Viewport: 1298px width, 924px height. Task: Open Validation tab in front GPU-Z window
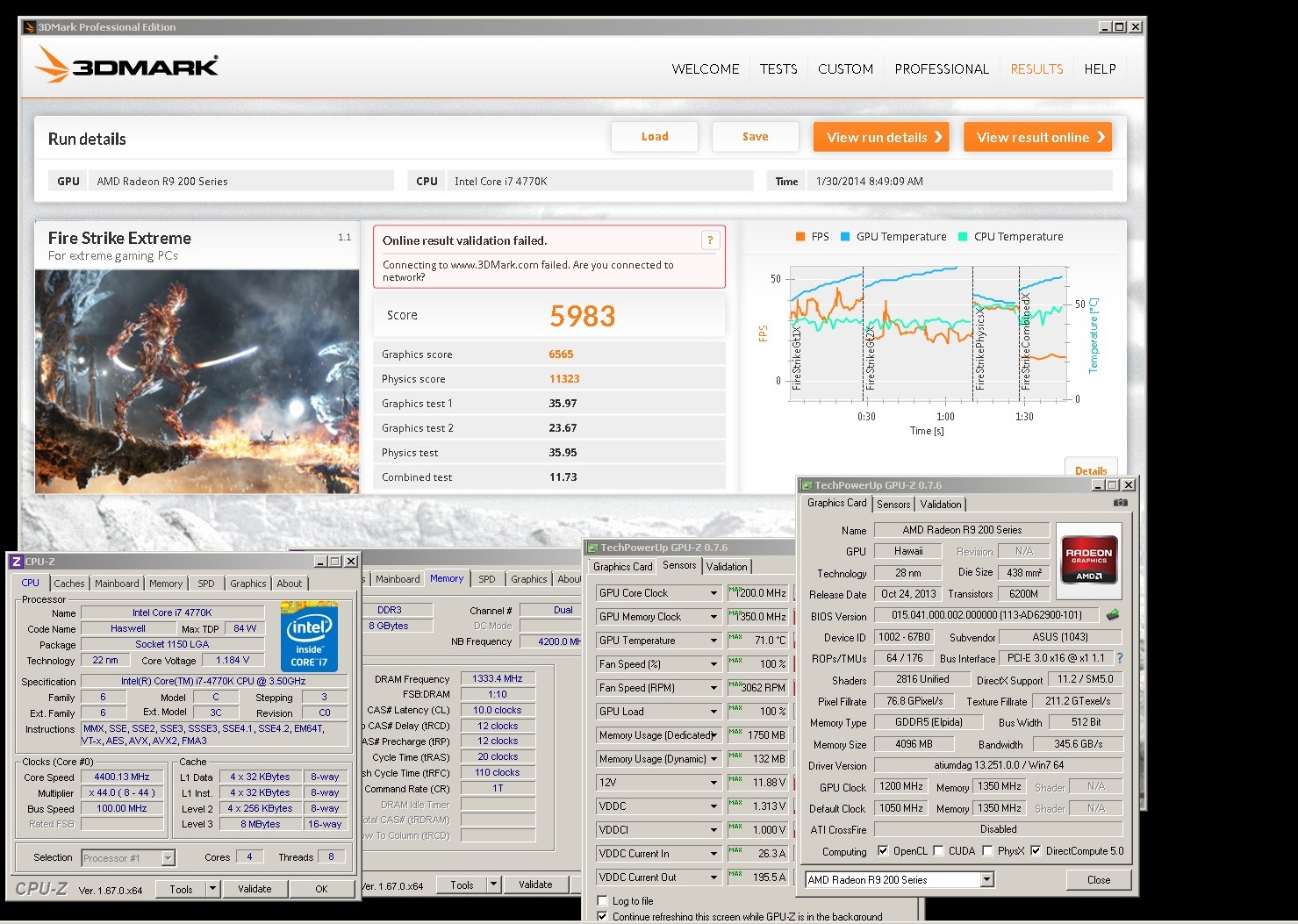point(941,505)
